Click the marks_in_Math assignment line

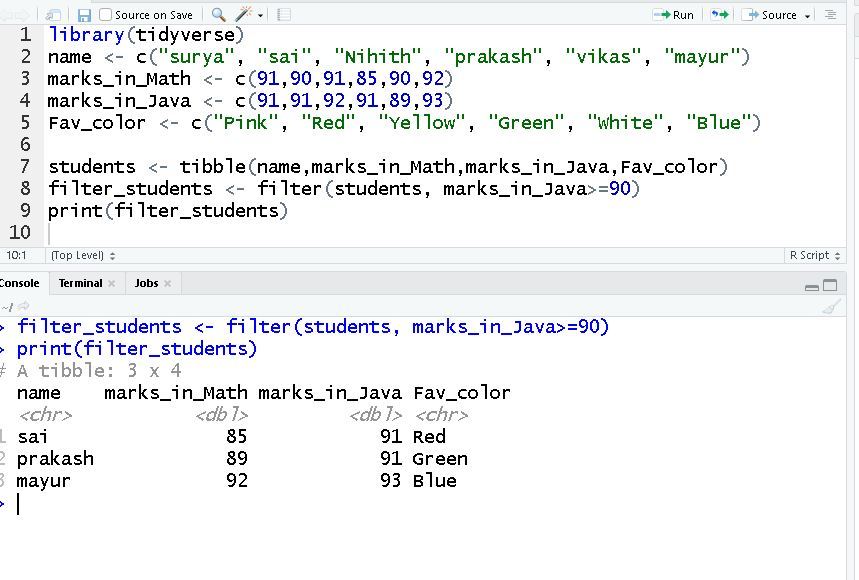point(250,79)
